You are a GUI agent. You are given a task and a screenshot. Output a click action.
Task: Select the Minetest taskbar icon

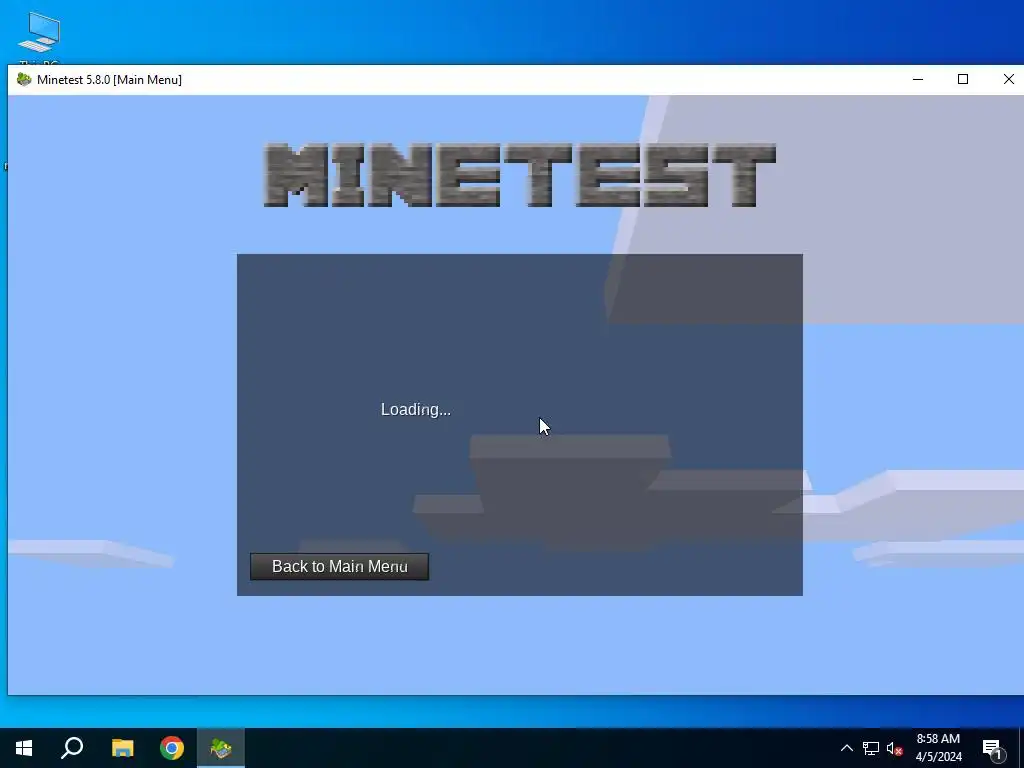point(221,748)
